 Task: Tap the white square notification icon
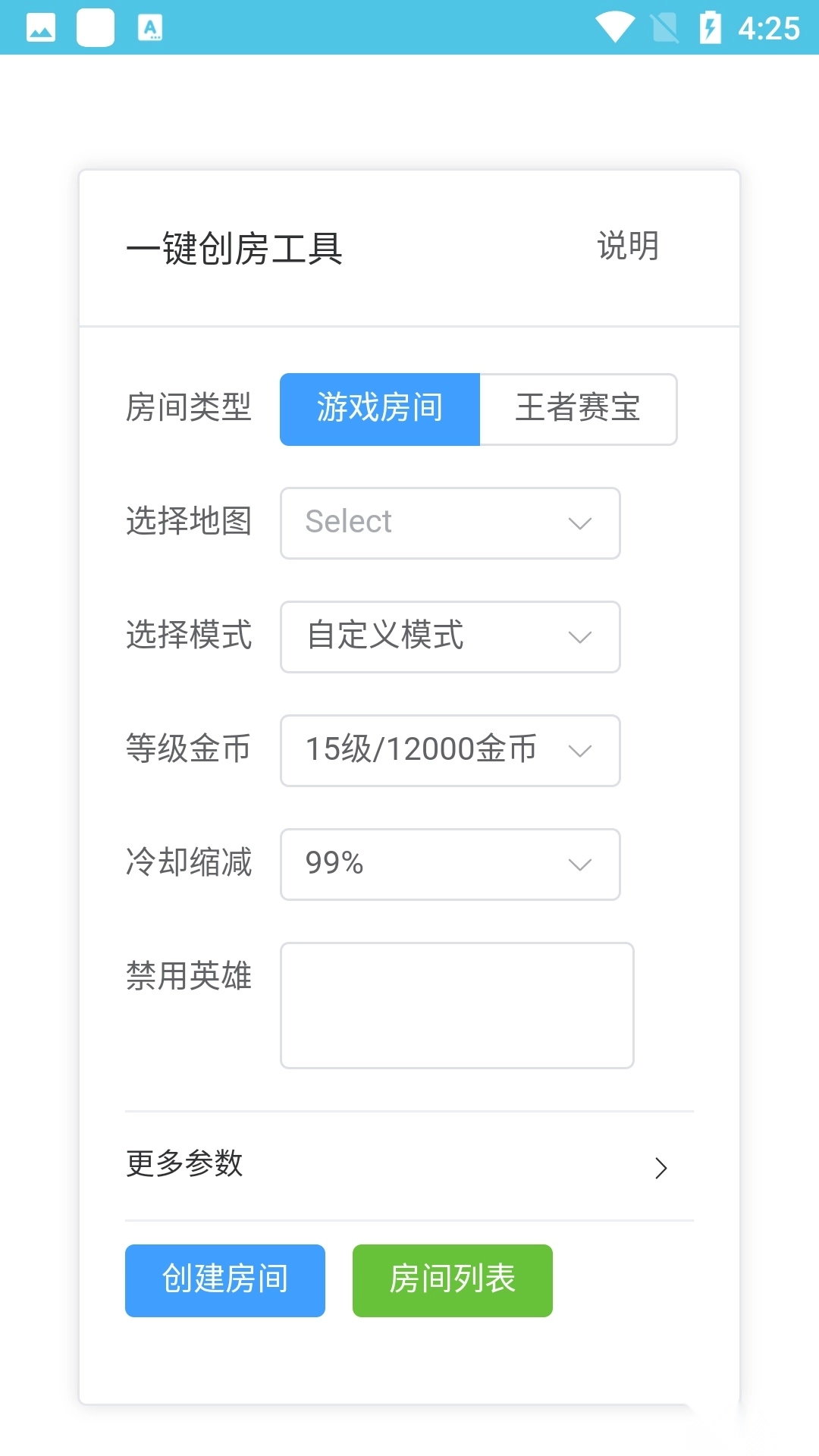click(96, 29)
